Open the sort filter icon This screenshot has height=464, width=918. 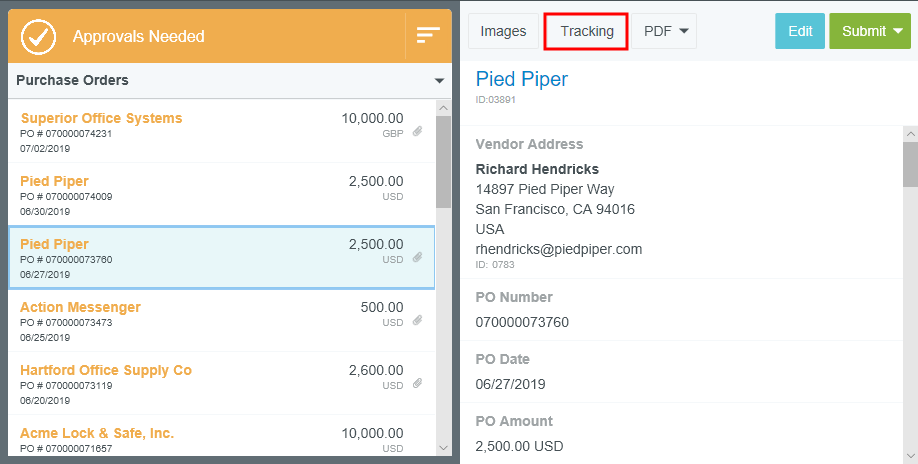[x=428, y=35]
